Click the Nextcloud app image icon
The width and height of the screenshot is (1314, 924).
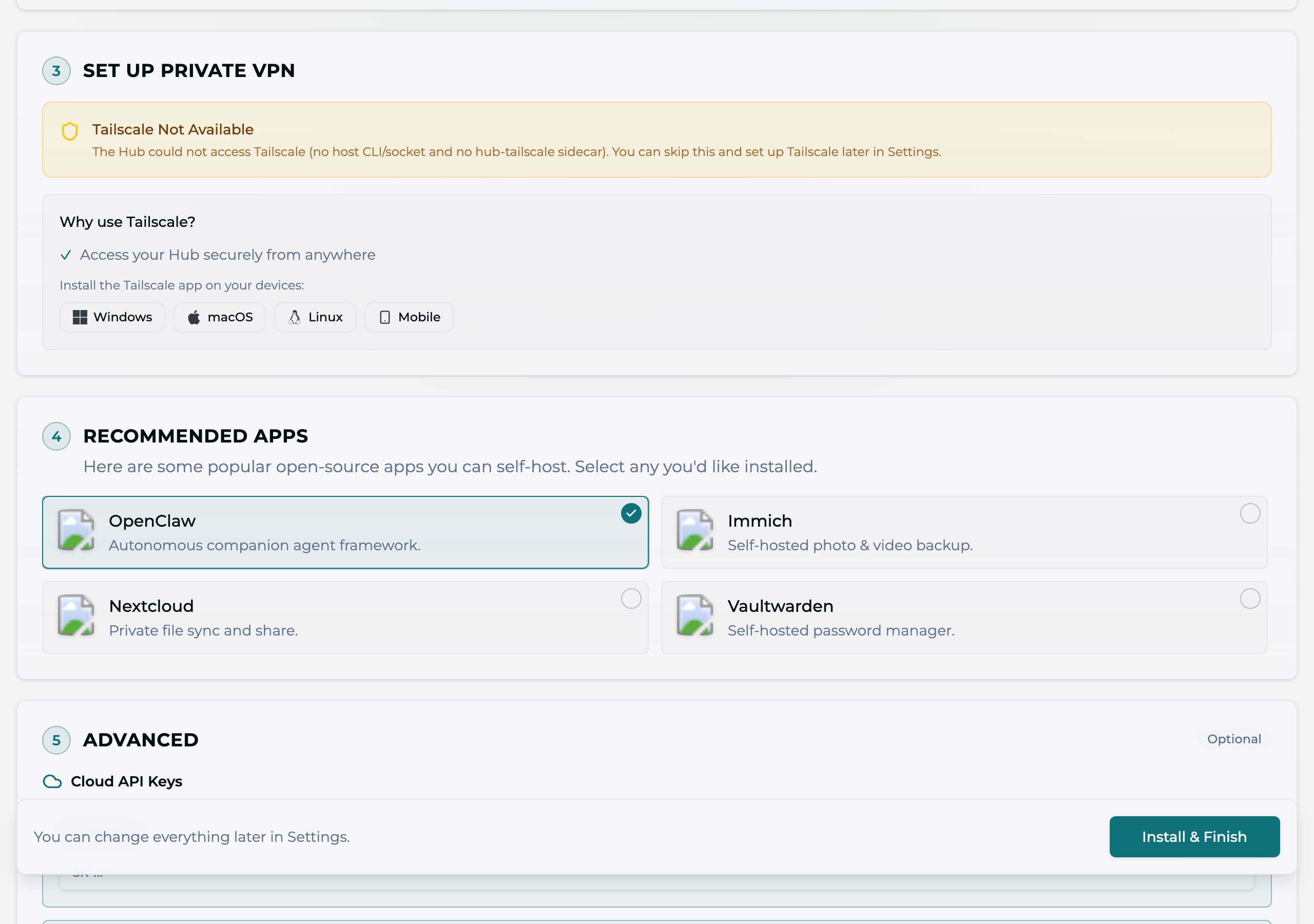76,615
